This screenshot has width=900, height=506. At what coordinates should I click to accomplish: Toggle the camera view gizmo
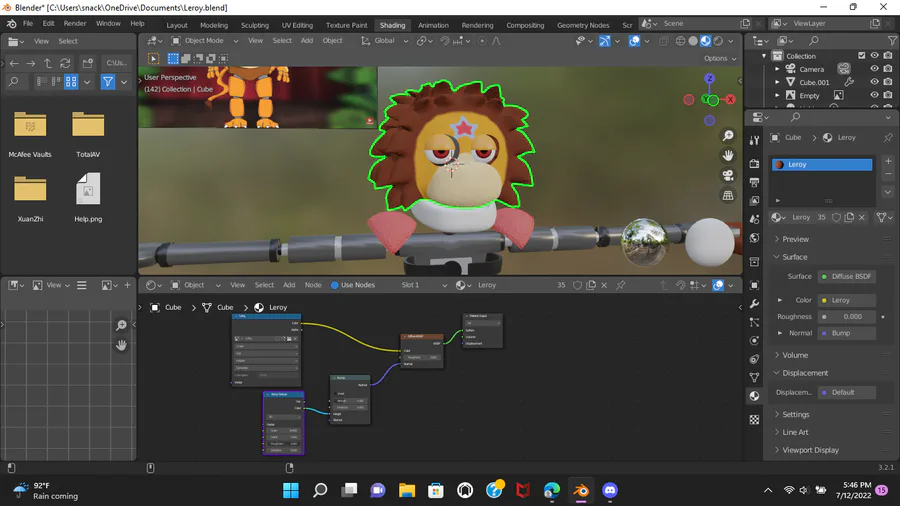click(728, 176)
